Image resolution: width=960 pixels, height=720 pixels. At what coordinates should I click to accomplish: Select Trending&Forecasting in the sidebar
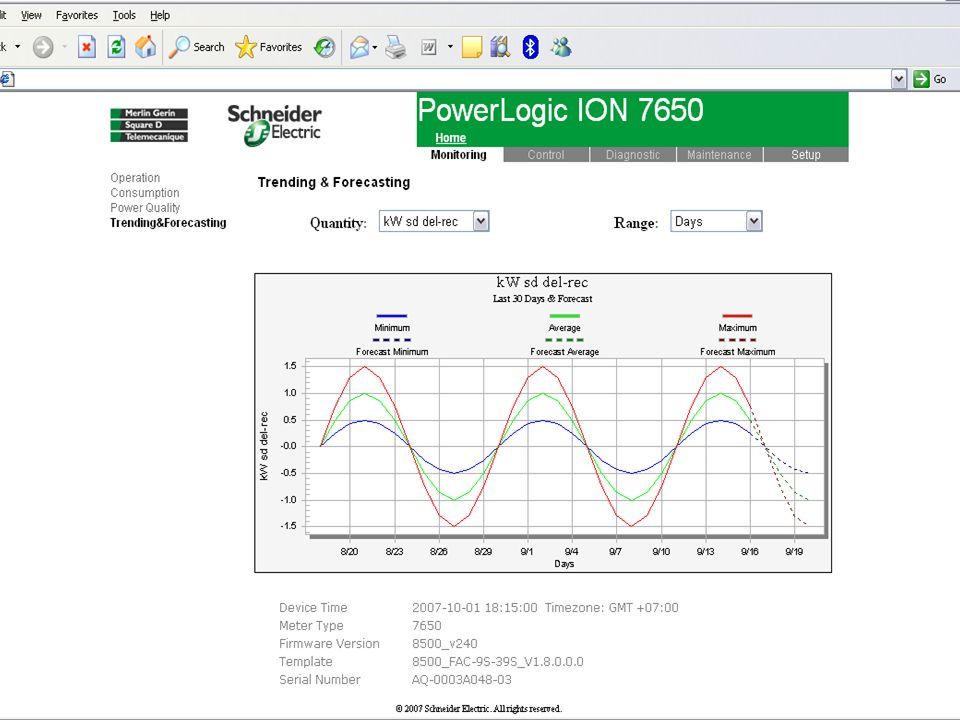click(168, 223)
